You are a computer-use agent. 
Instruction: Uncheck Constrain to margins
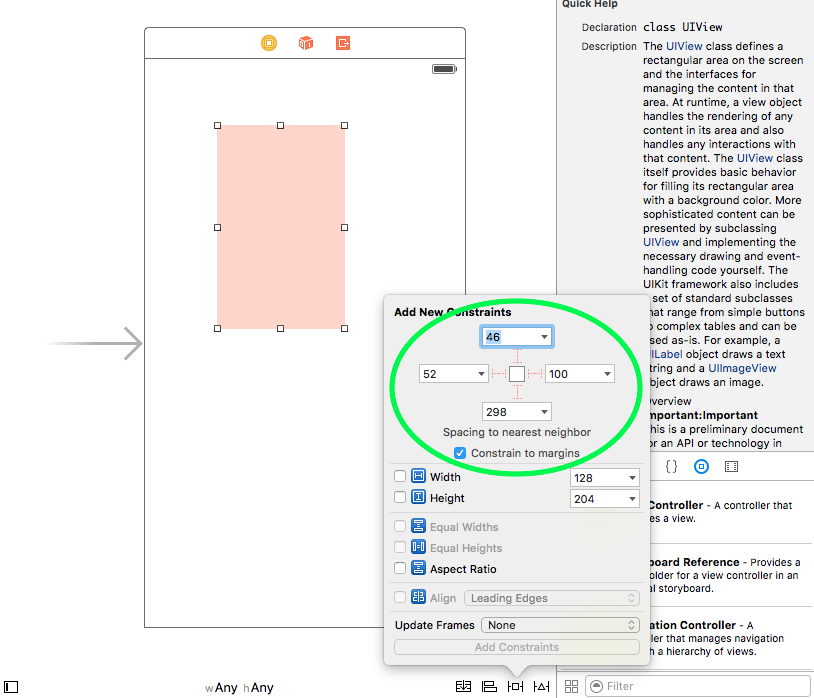pyautogui.click(x=459, y=453)
